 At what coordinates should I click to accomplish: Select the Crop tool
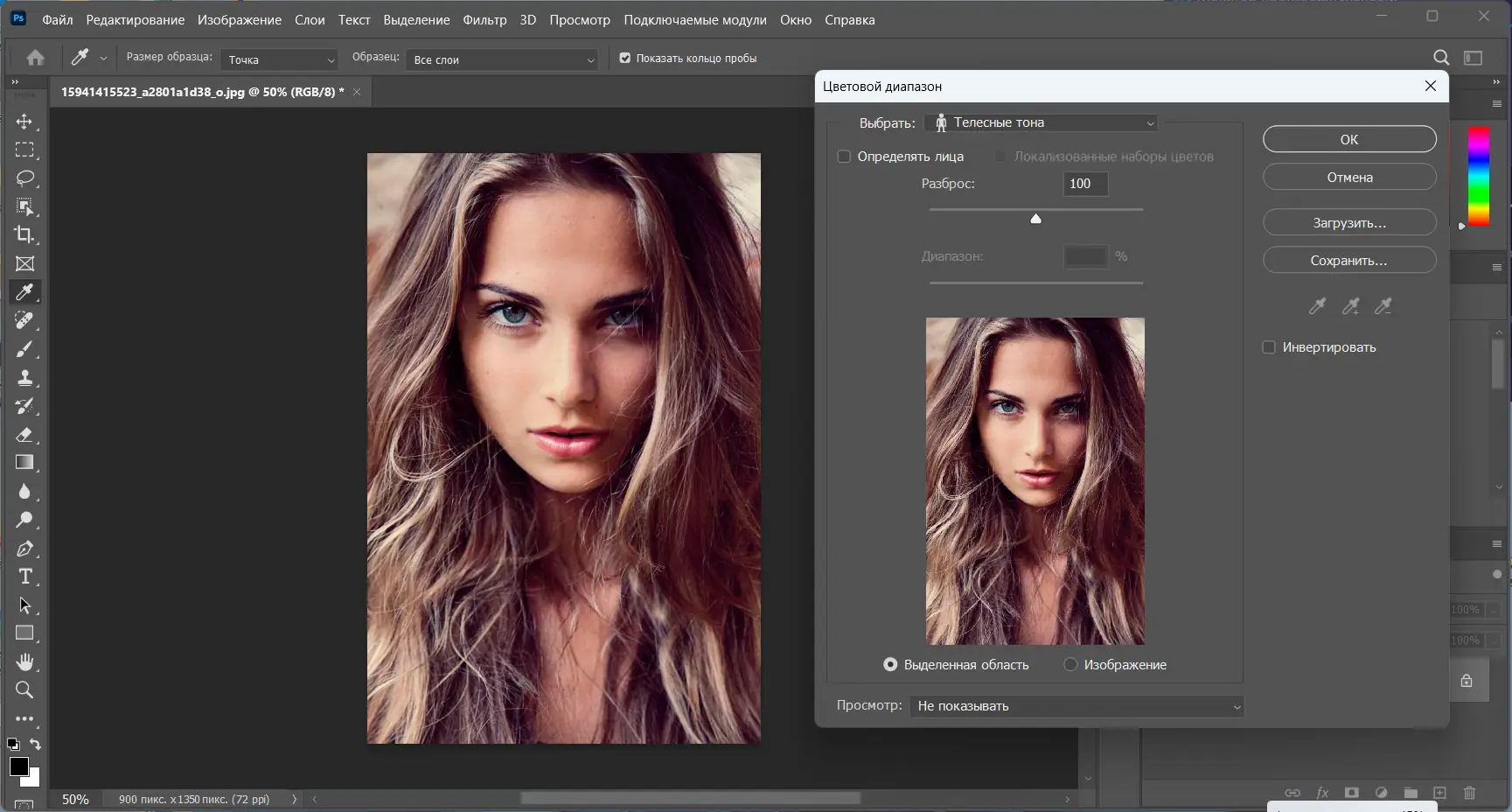[24, 234]
